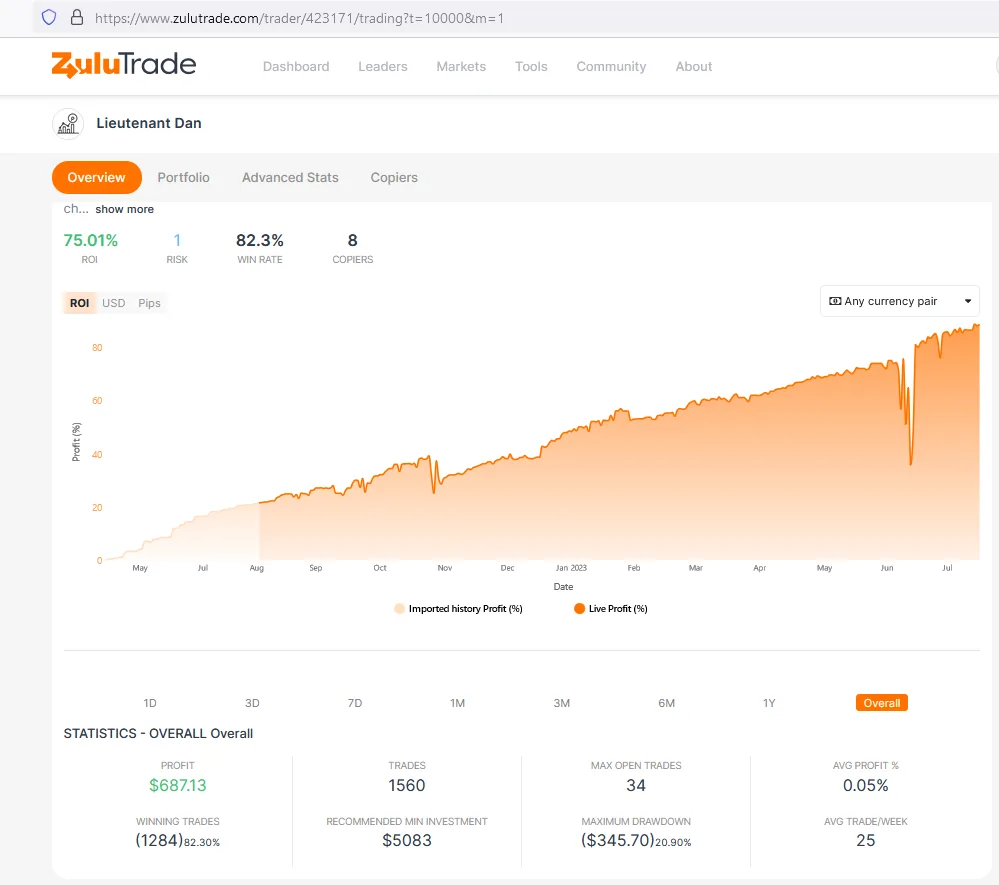The image size is (999, 885).
Task: Click the 25 avg trade/week value
Action: tap(865, 840)
